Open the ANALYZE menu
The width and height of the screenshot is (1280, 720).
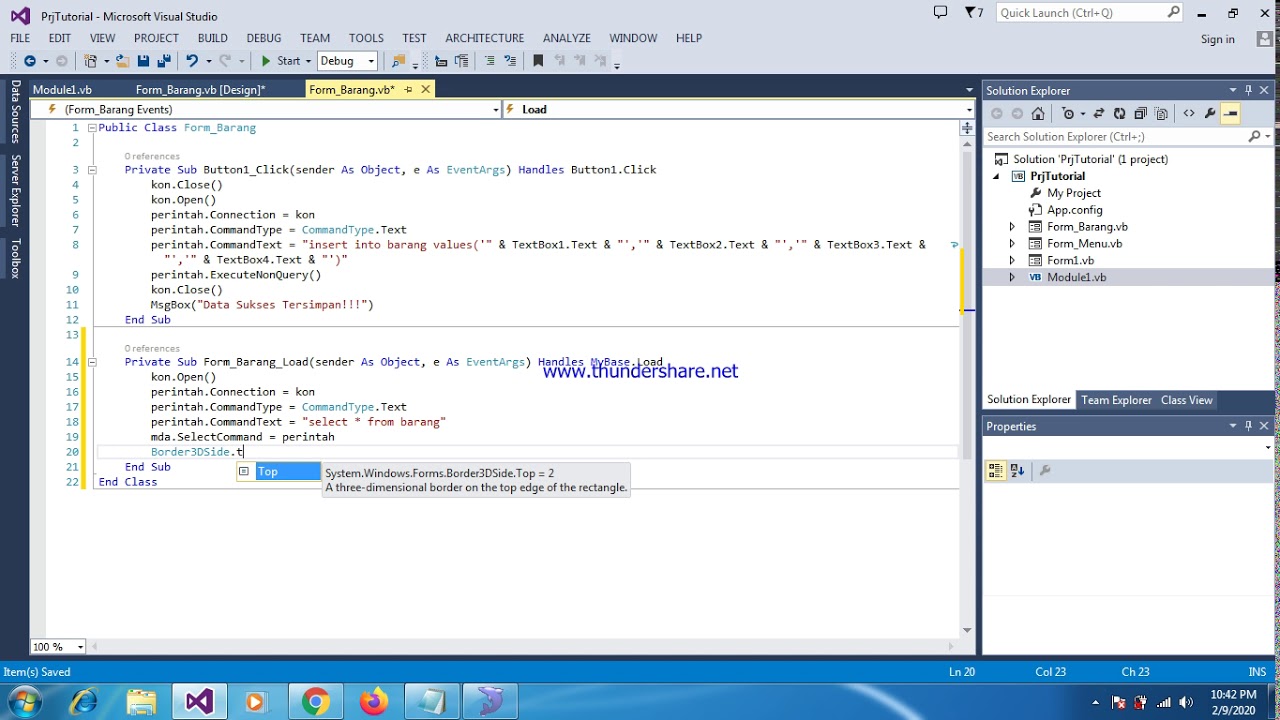click(567, 38)
